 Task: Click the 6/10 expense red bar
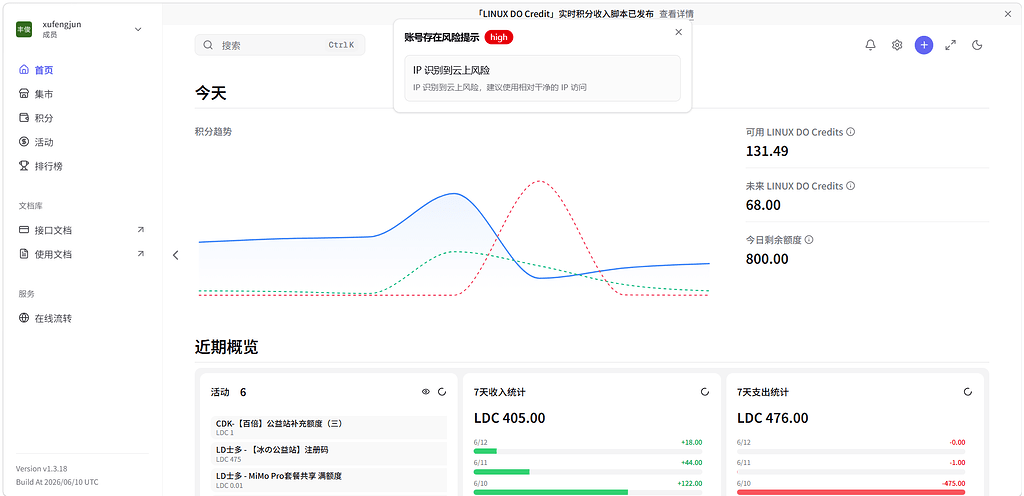click(851, 492)
